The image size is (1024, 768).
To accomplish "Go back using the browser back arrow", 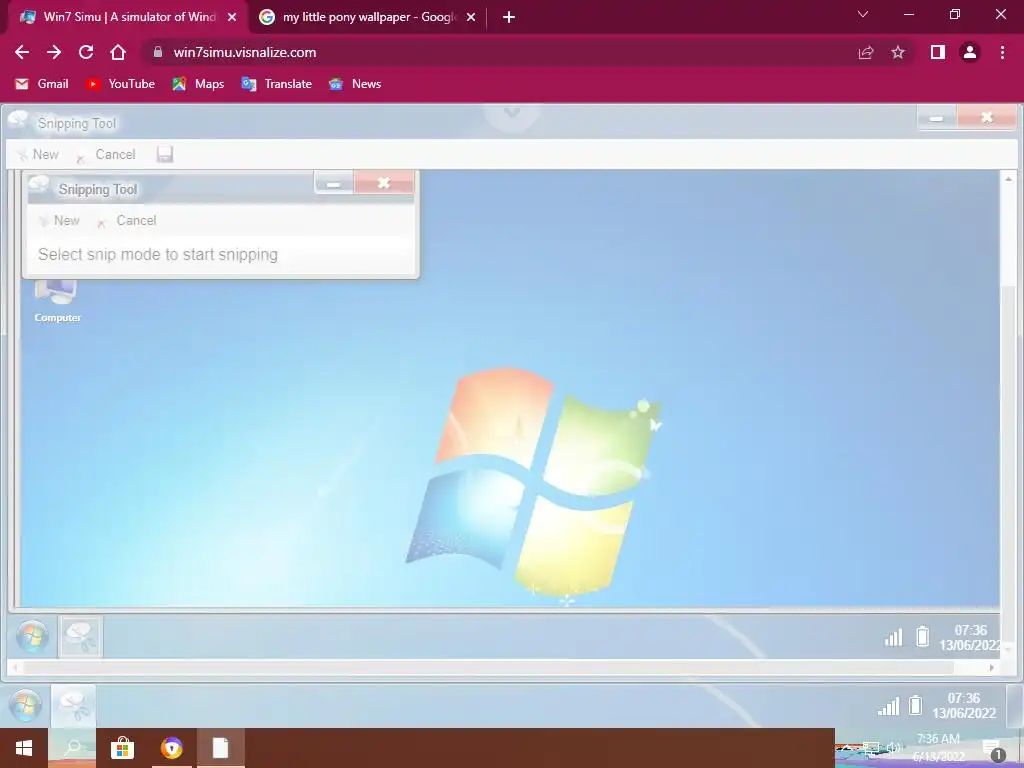I will pos(22,52).
